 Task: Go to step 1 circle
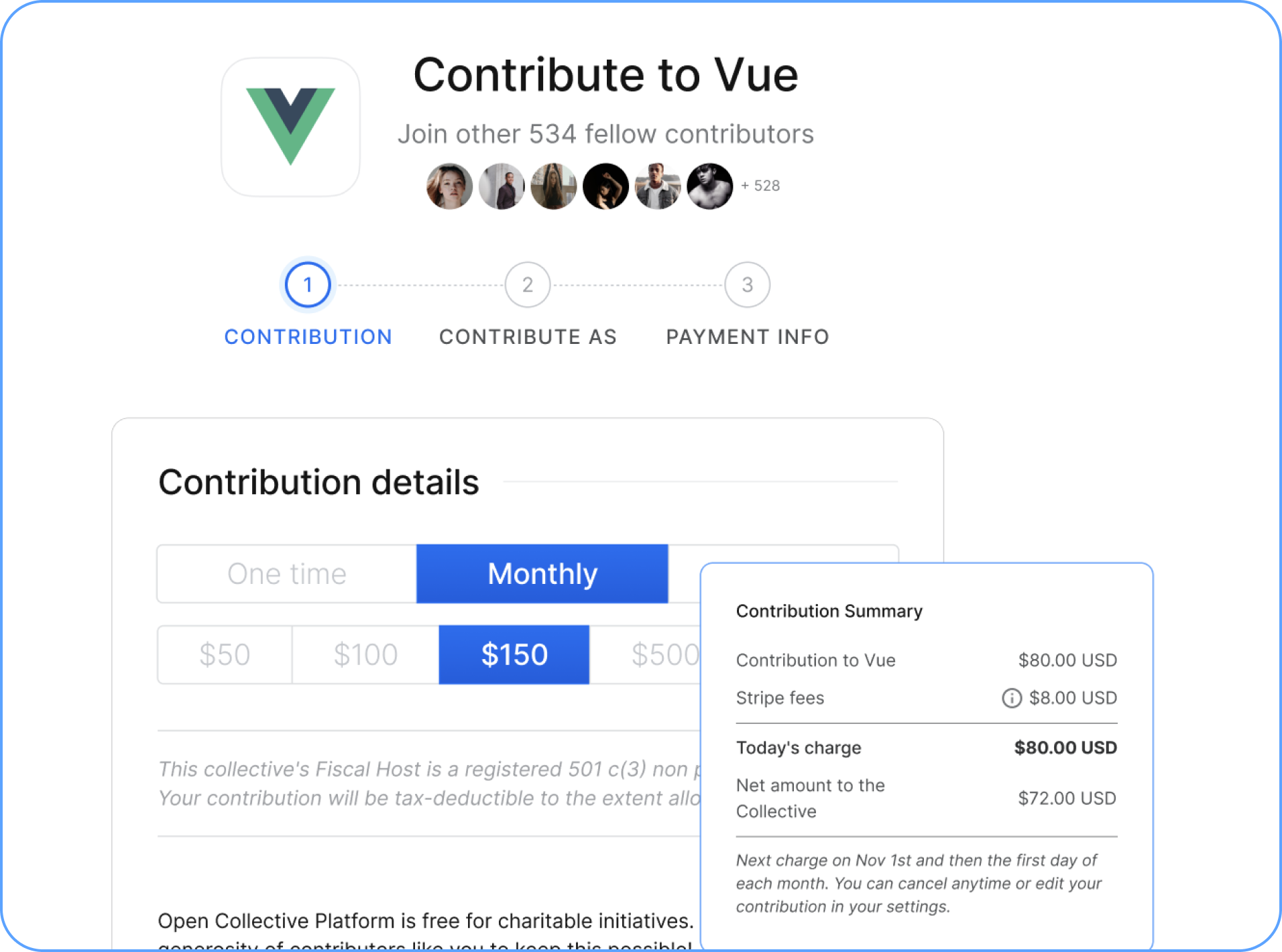pos(308,285)
